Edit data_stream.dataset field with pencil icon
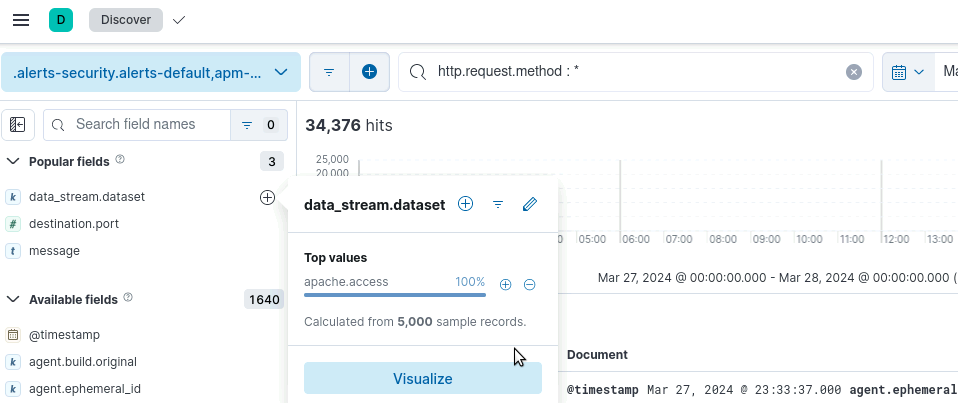The height and width of the screenshot is (403, 958). point(530,204)
